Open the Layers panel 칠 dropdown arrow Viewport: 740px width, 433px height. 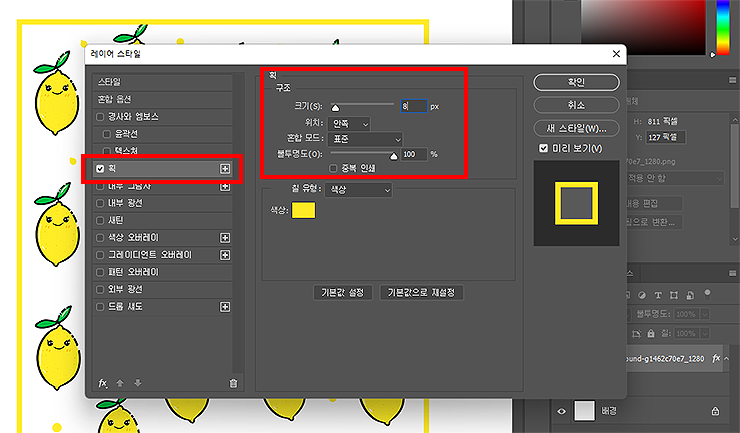705,333
